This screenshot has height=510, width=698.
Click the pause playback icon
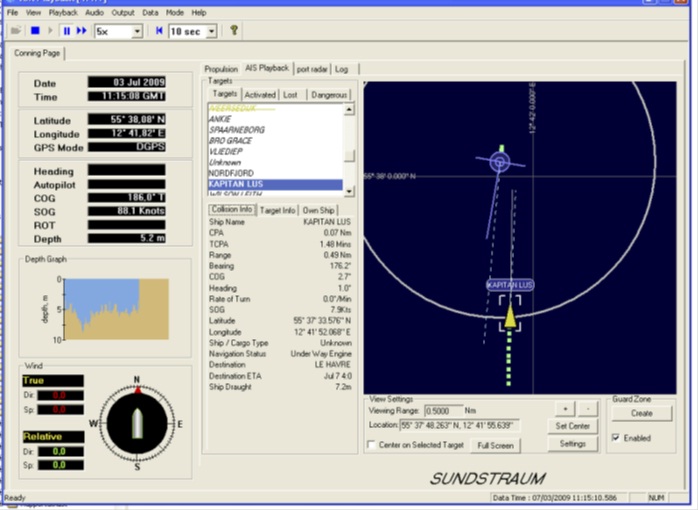click(x=67, y=31)
